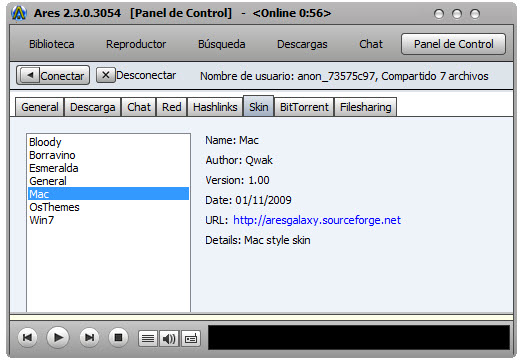523x364 pixels.
Task: Skip to next track button
Action: 89,337
